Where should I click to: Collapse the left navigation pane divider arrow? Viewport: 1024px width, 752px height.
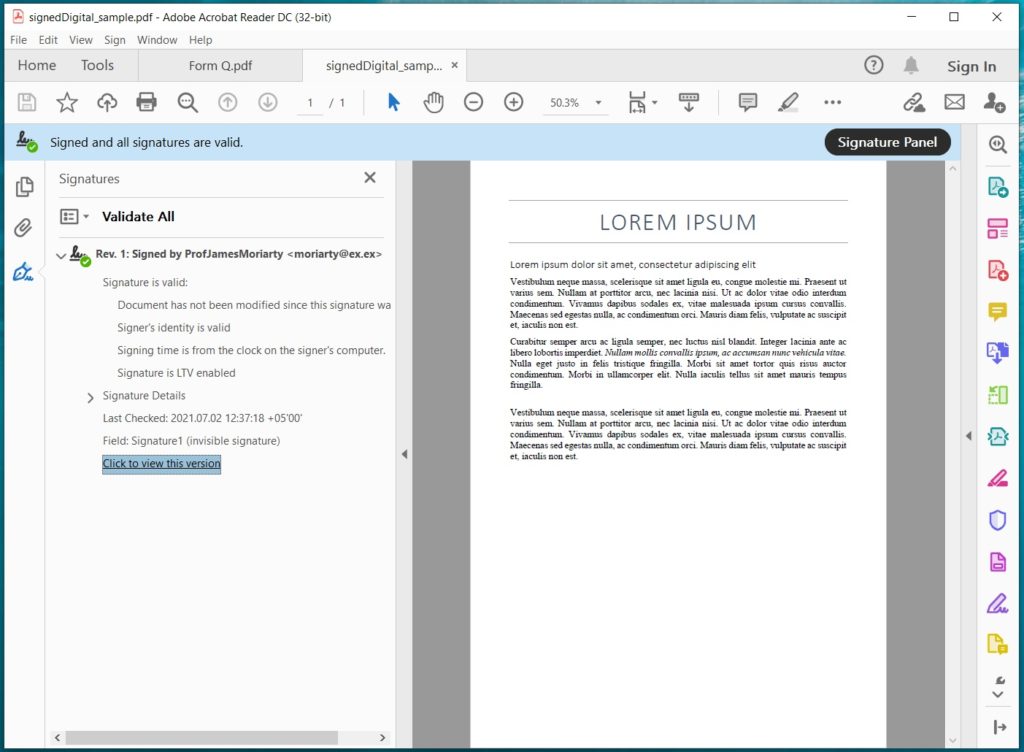404,454
